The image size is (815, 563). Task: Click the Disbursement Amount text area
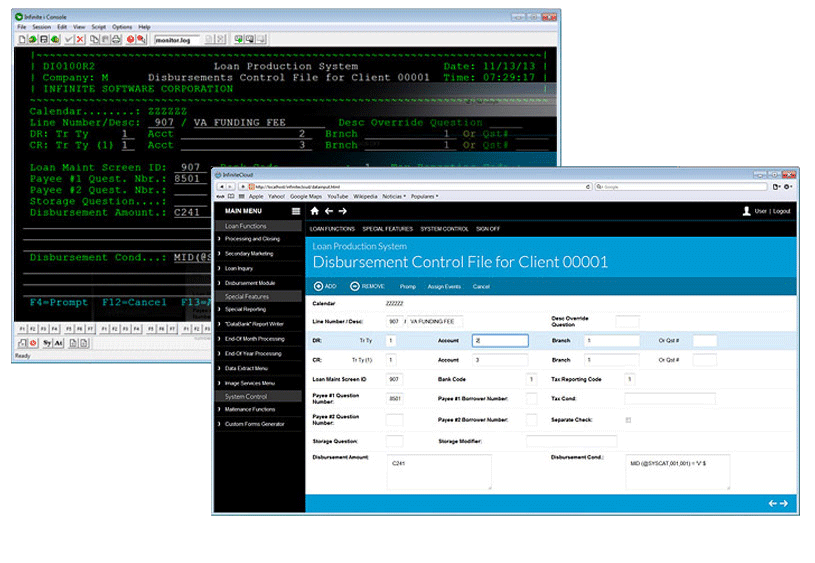439,472
